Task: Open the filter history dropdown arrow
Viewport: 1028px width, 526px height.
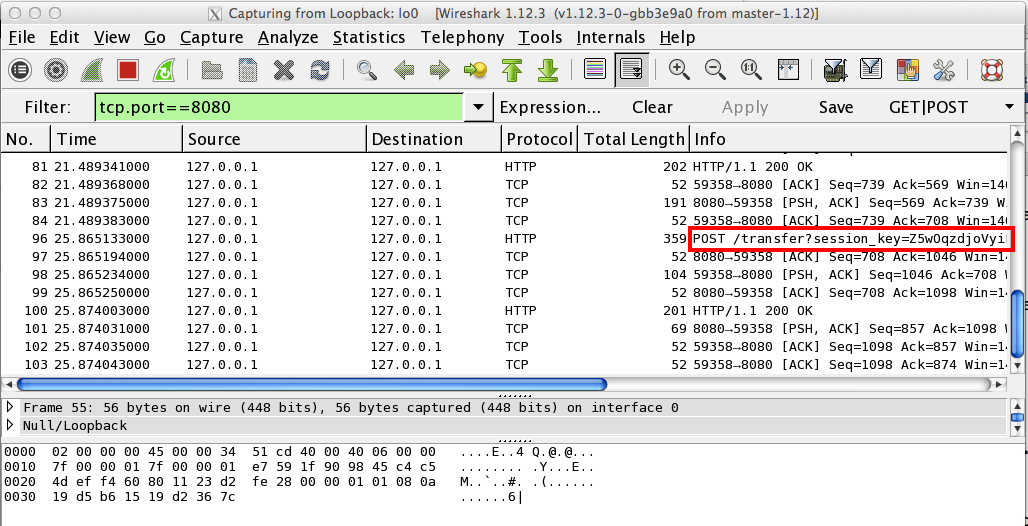Action: (479, 107)
